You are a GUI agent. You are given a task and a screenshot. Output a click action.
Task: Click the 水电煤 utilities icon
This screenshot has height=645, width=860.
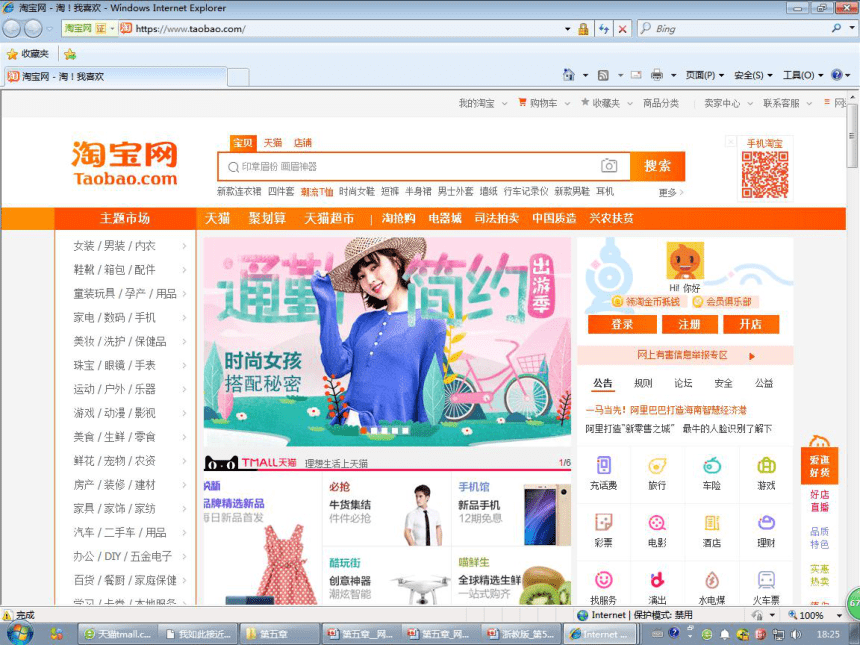711,580
